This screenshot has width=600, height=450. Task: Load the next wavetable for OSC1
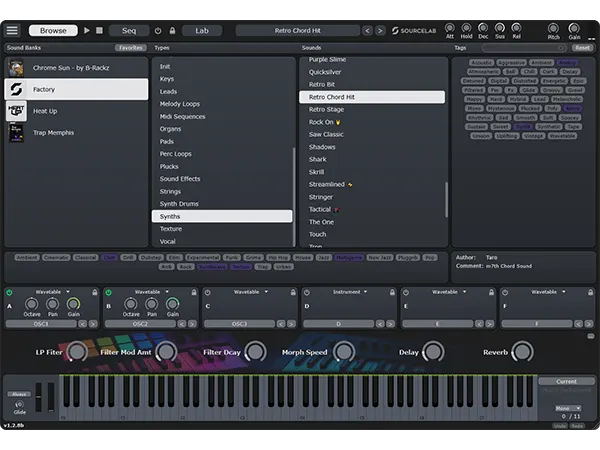[93, 324]
